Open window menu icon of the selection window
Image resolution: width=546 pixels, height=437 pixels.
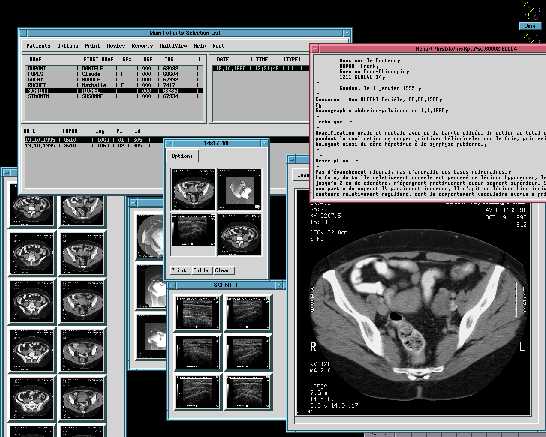tap(23, 33)
